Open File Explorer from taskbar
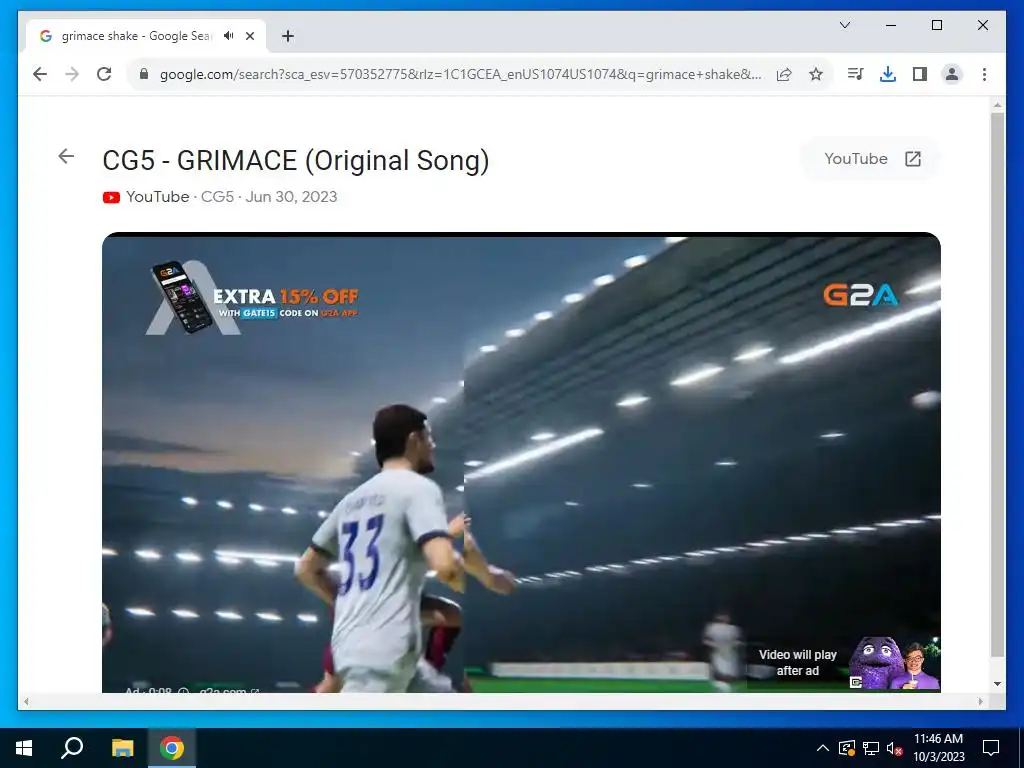 pos(122,748)
